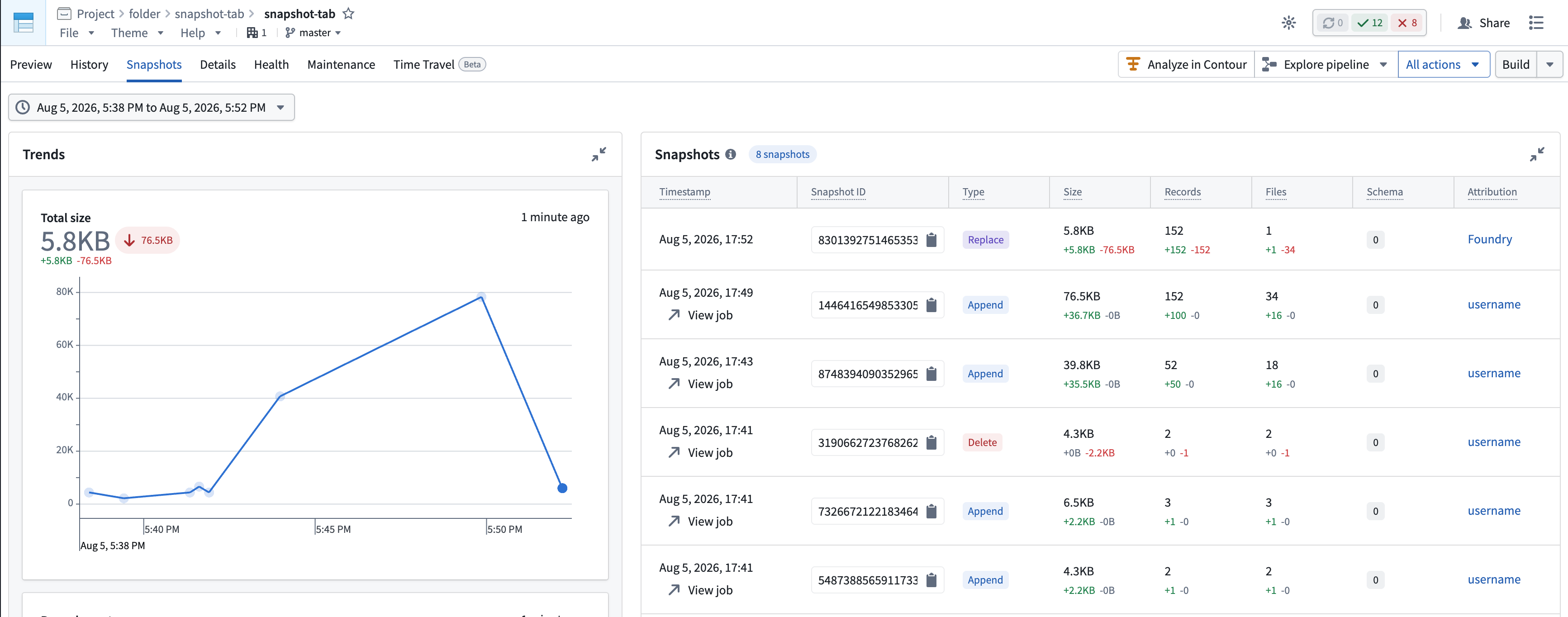Select the Snapshots tab
1568x617 pixels.
click(x=154, y=65)
